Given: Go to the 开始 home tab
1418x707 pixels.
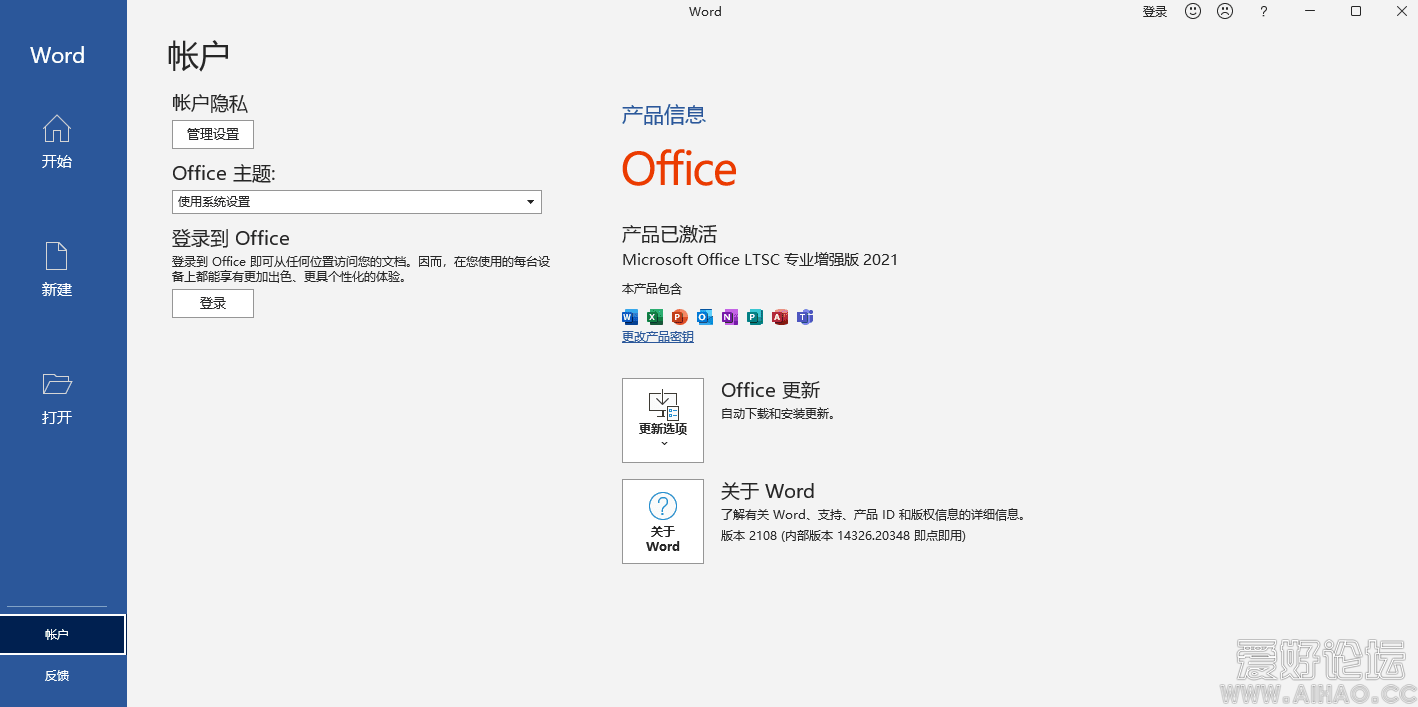Looking at the screenshot, I should (x=57, y=141).
